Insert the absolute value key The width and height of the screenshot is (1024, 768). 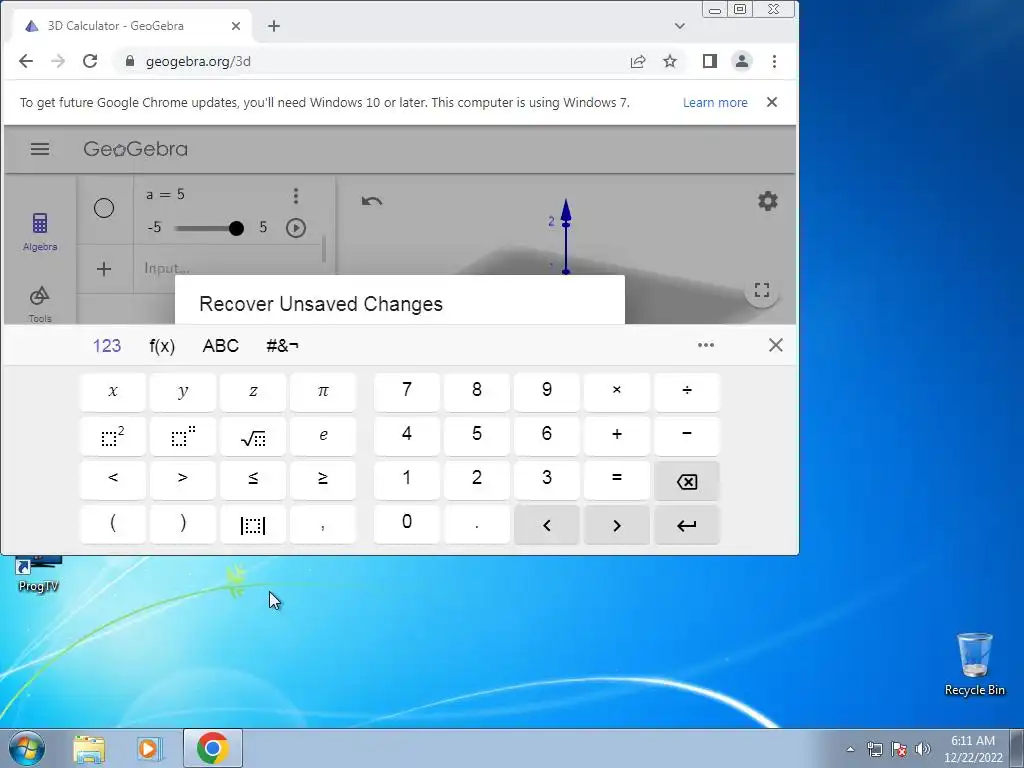(x=253, y=524)
